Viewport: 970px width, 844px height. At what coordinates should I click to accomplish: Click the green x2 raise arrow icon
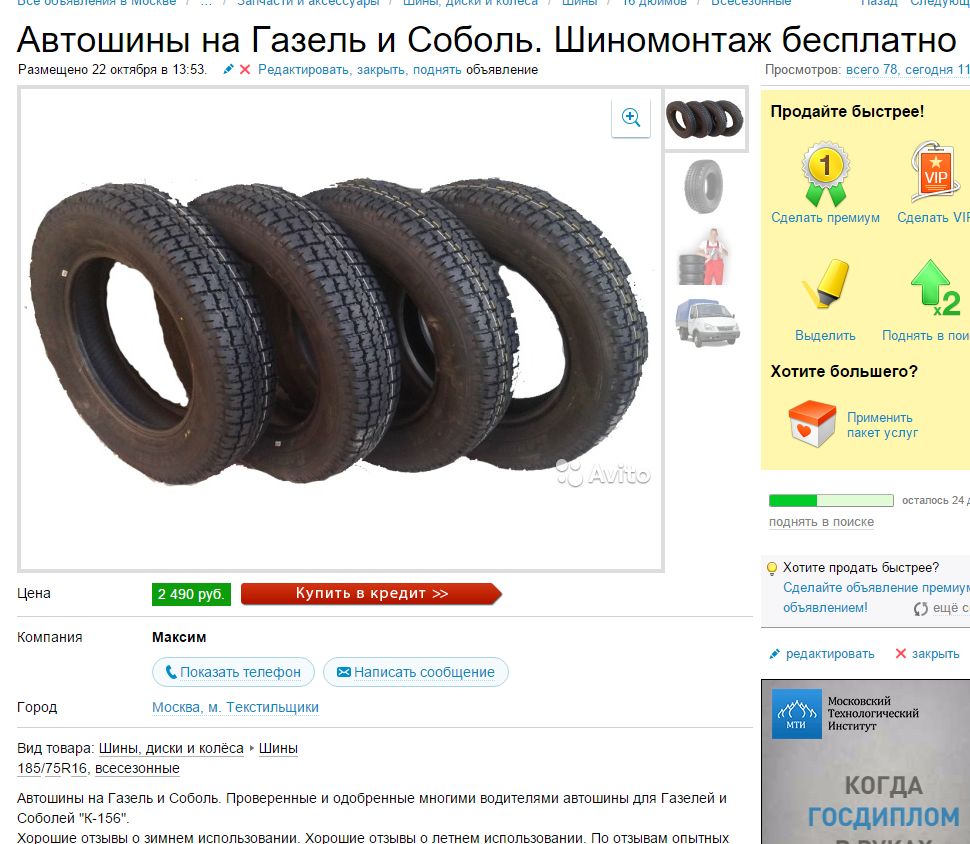click(935, 288)
